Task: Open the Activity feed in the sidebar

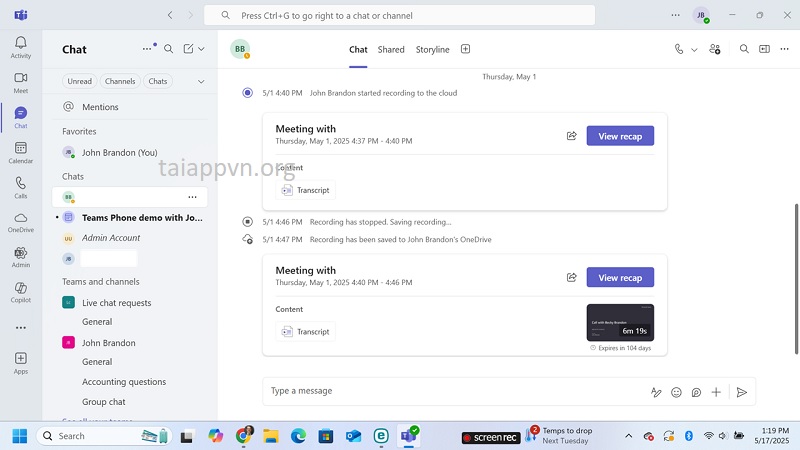Action: 20,47
